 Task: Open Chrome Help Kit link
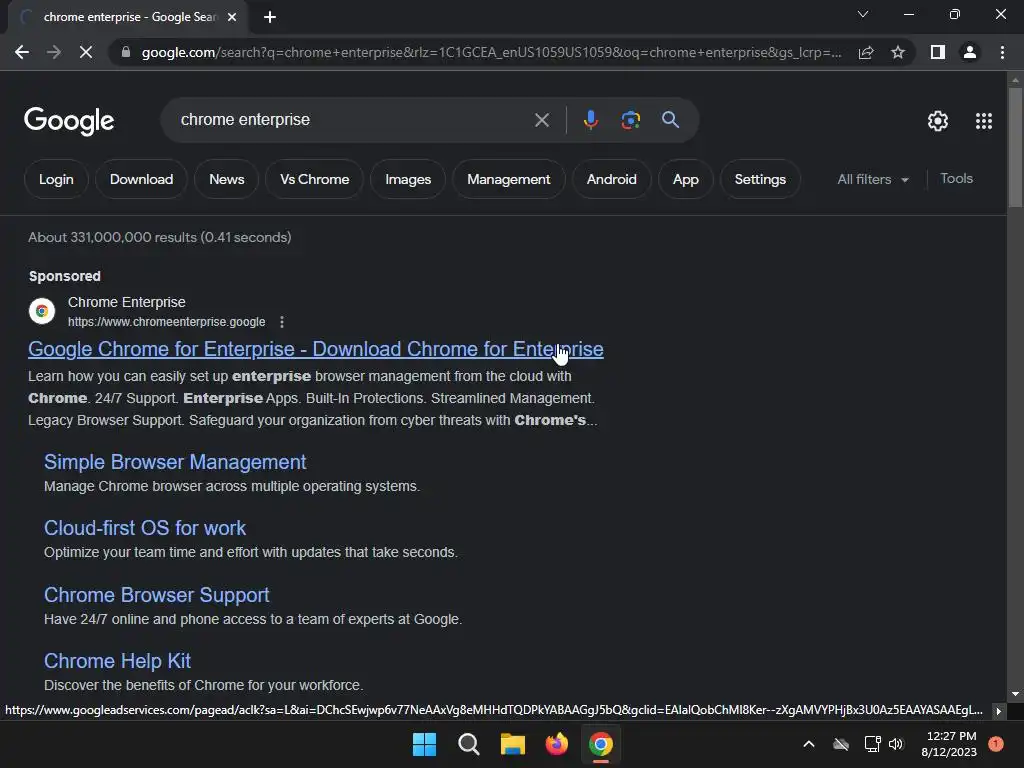pyautogui.click(x=118, y=661)
